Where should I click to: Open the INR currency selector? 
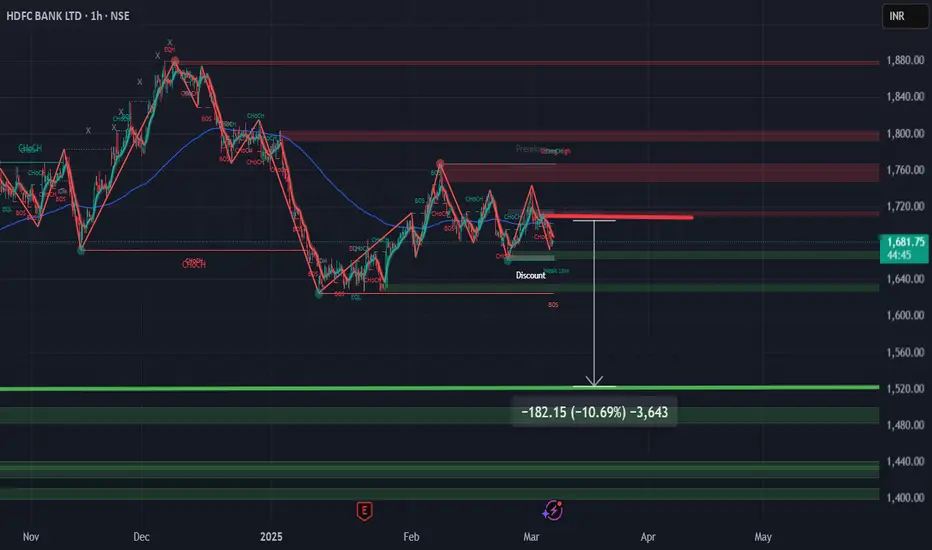[x=905, y=16]
